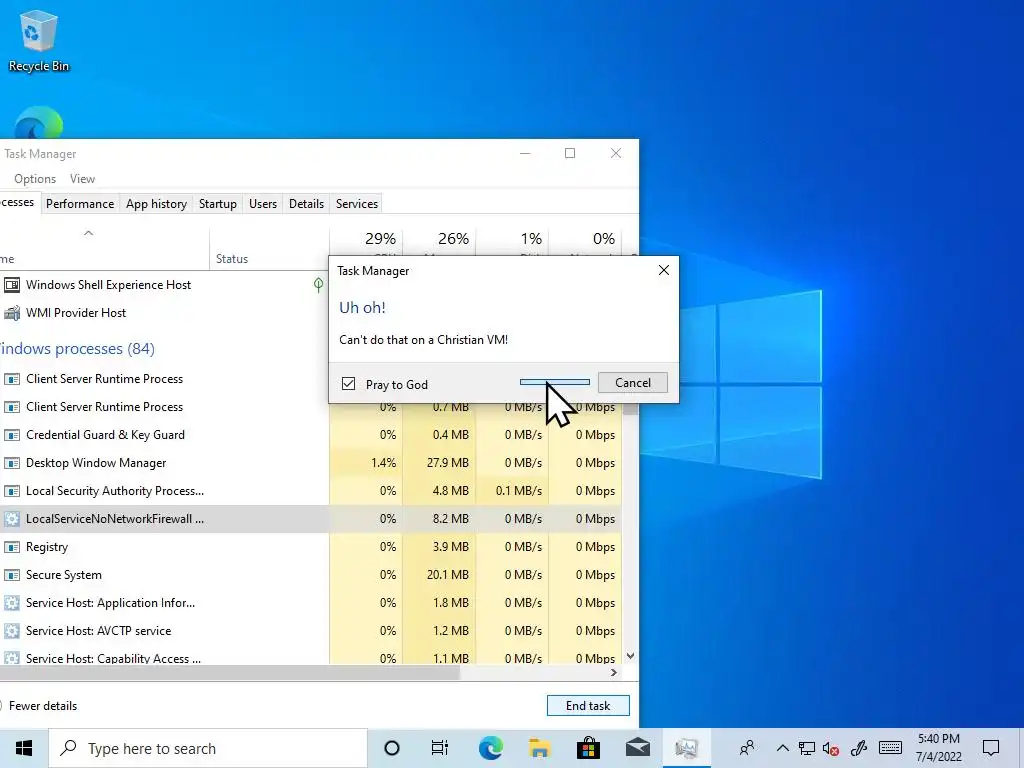
Task: Open Microsoft Store from the taskbar
Action: [x=588, y=748]
